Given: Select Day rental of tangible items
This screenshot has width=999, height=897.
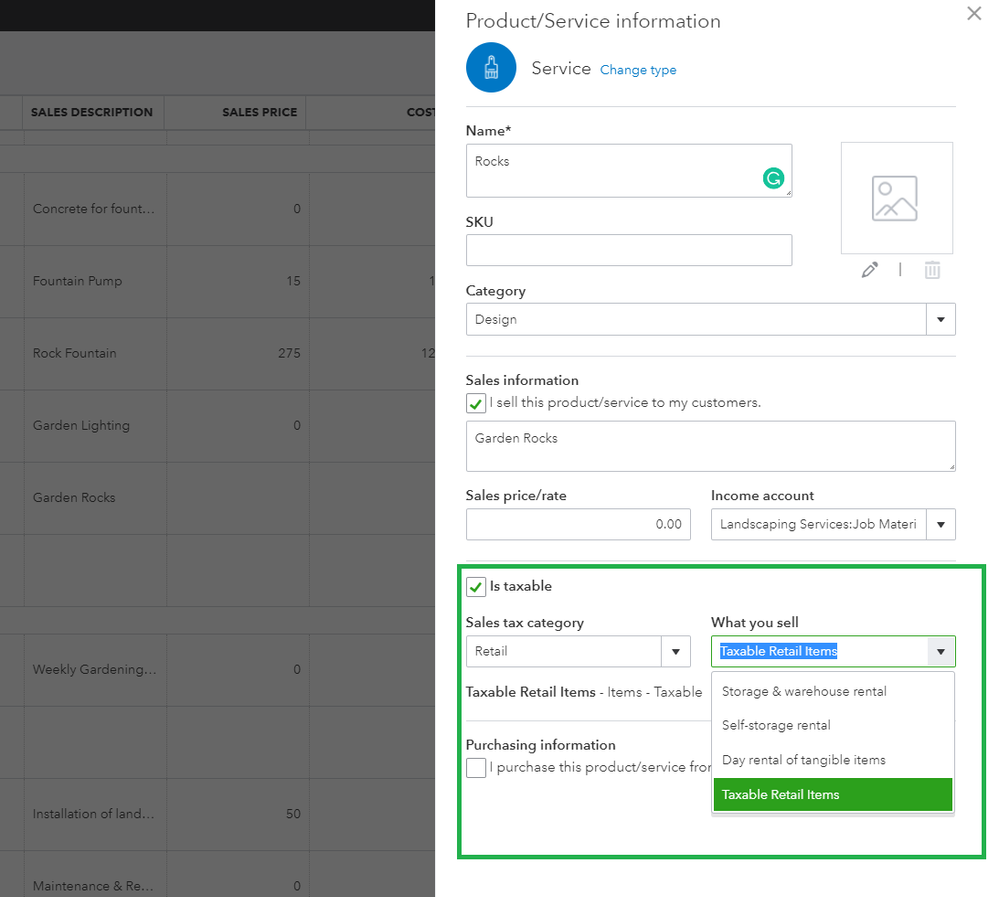Looking at the screenshot, I should pos(803,760).
